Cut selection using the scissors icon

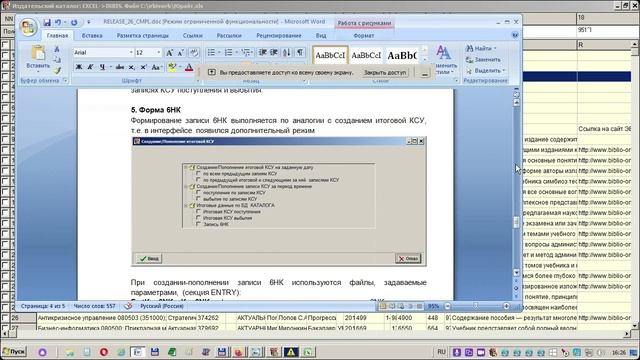tap(57, 49)
